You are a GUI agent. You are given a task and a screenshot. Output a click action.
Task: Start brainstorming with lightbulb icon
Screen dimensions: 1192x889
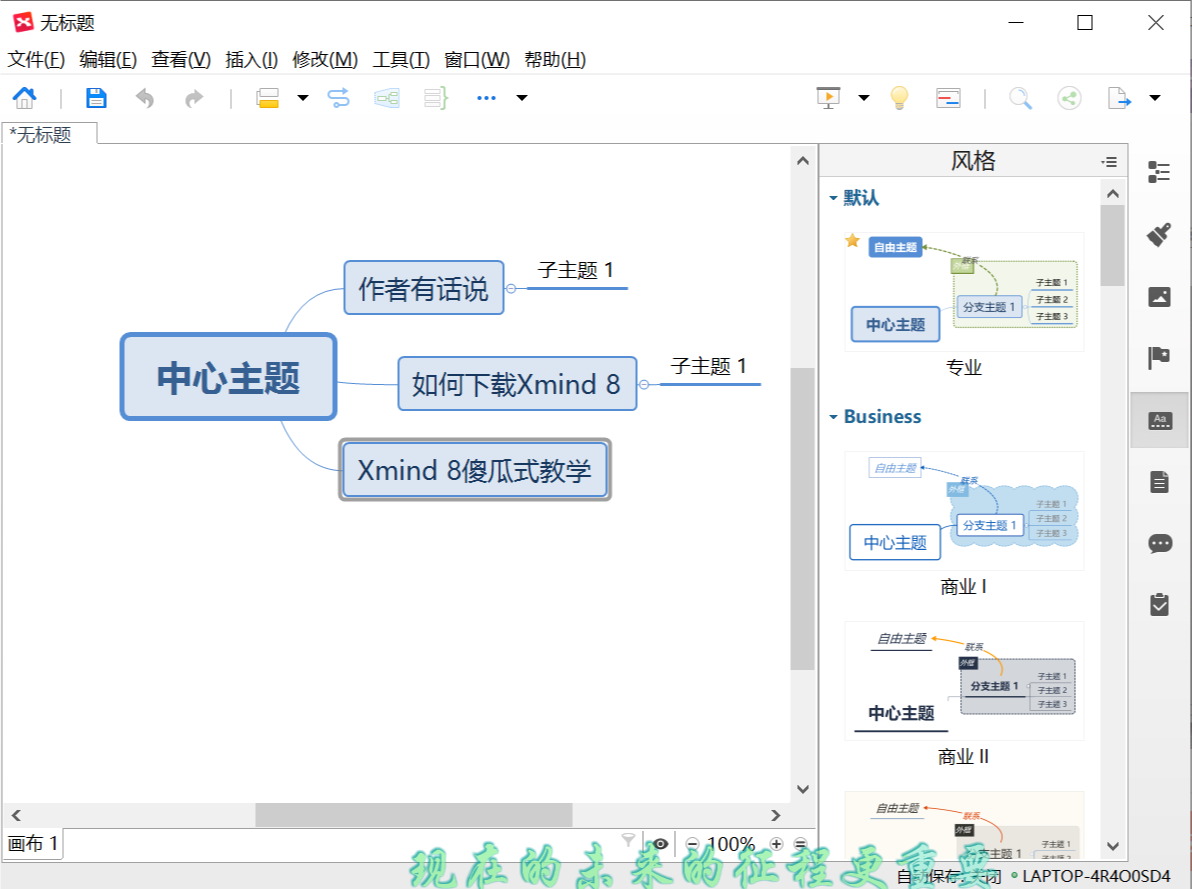(899, 97)
